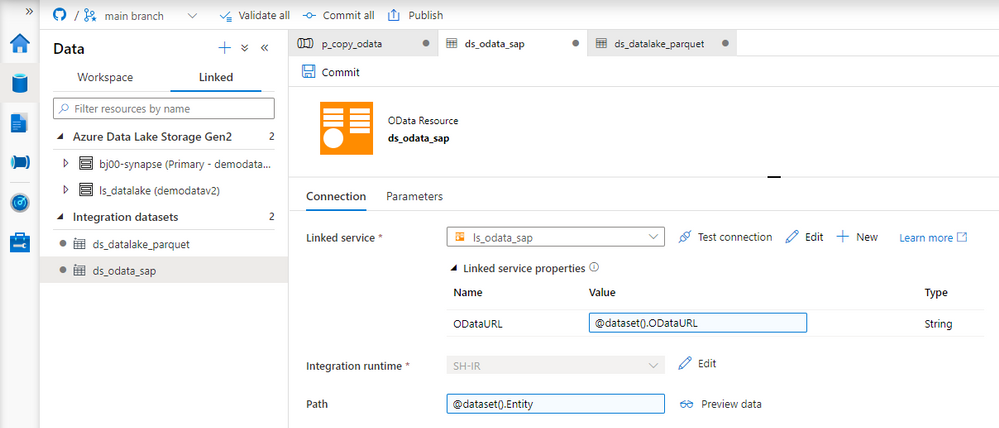Open the Linked service ls_odata_sap dropdown
The image size is (999, 428).
(556, 237)
